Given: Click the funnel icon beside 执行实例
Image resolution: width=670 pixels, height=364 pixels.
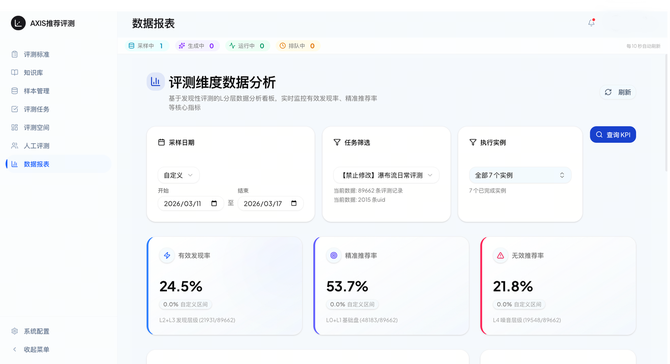Looking at the screenshot, I should pyautogui.click(x=473, y=142).
